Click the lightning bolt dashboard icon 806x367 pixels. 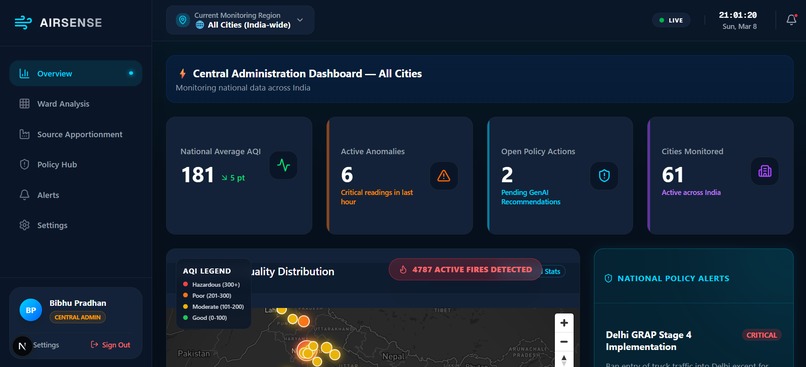pos(182,74)
